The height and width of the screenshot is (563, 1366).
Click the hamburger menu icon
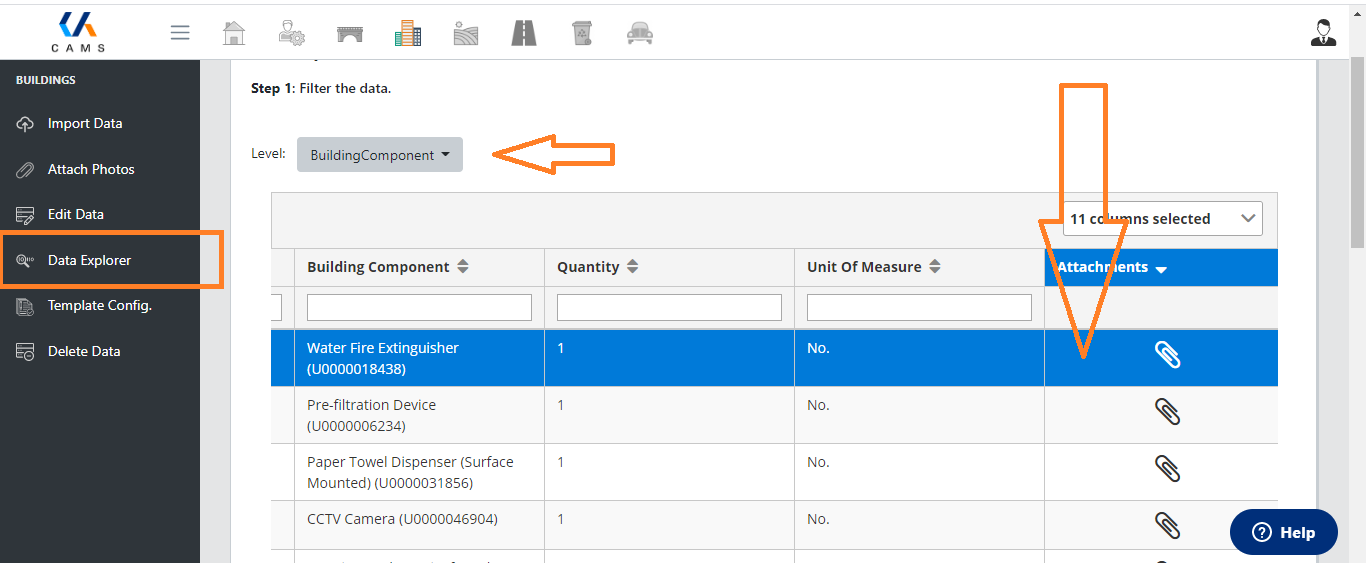(180, 33)
